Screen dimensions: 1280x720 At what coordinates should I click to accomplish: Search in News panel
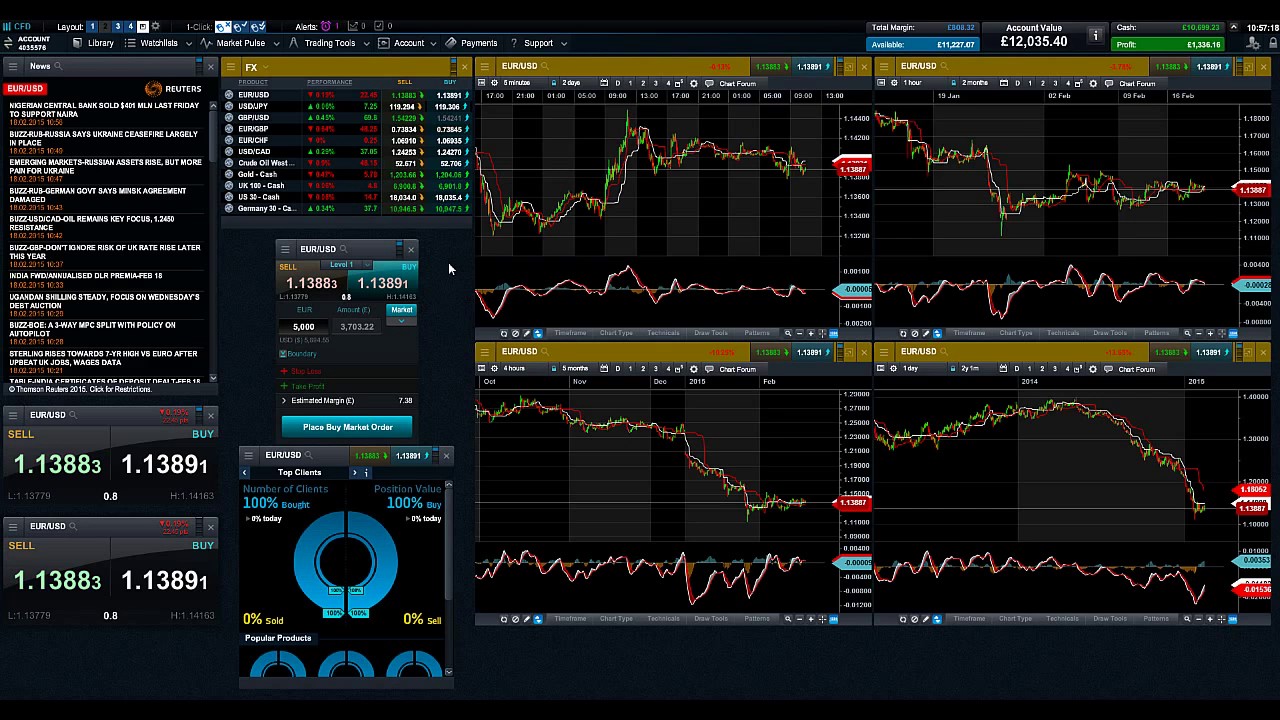click(59, 66)
